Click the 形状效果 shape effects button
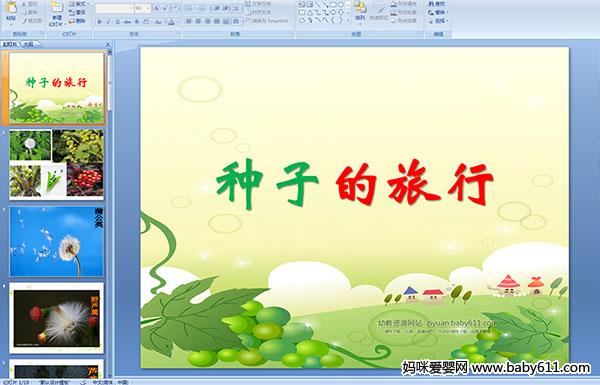Image resolution: width=600 pixels, height=385 pixels. click(405, 21)
